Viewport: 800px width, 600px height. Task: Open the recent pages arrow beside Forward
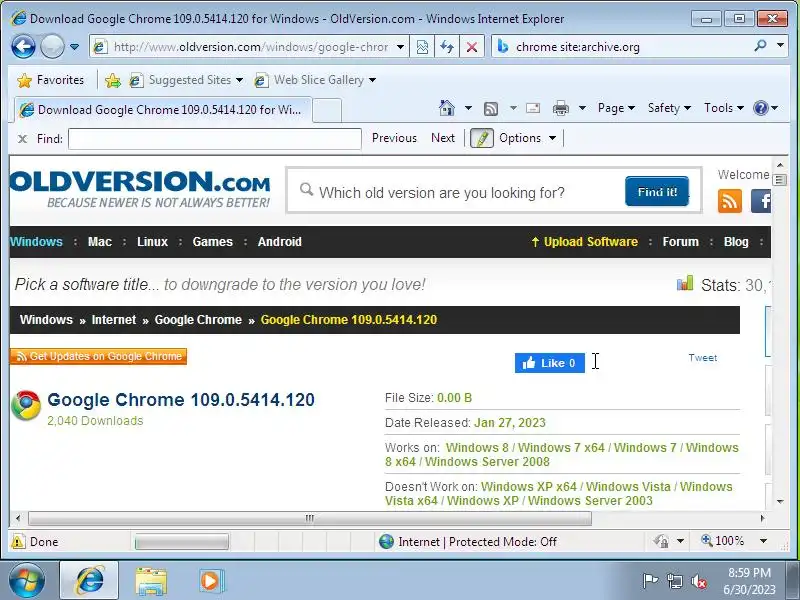[x=74, y=47]
